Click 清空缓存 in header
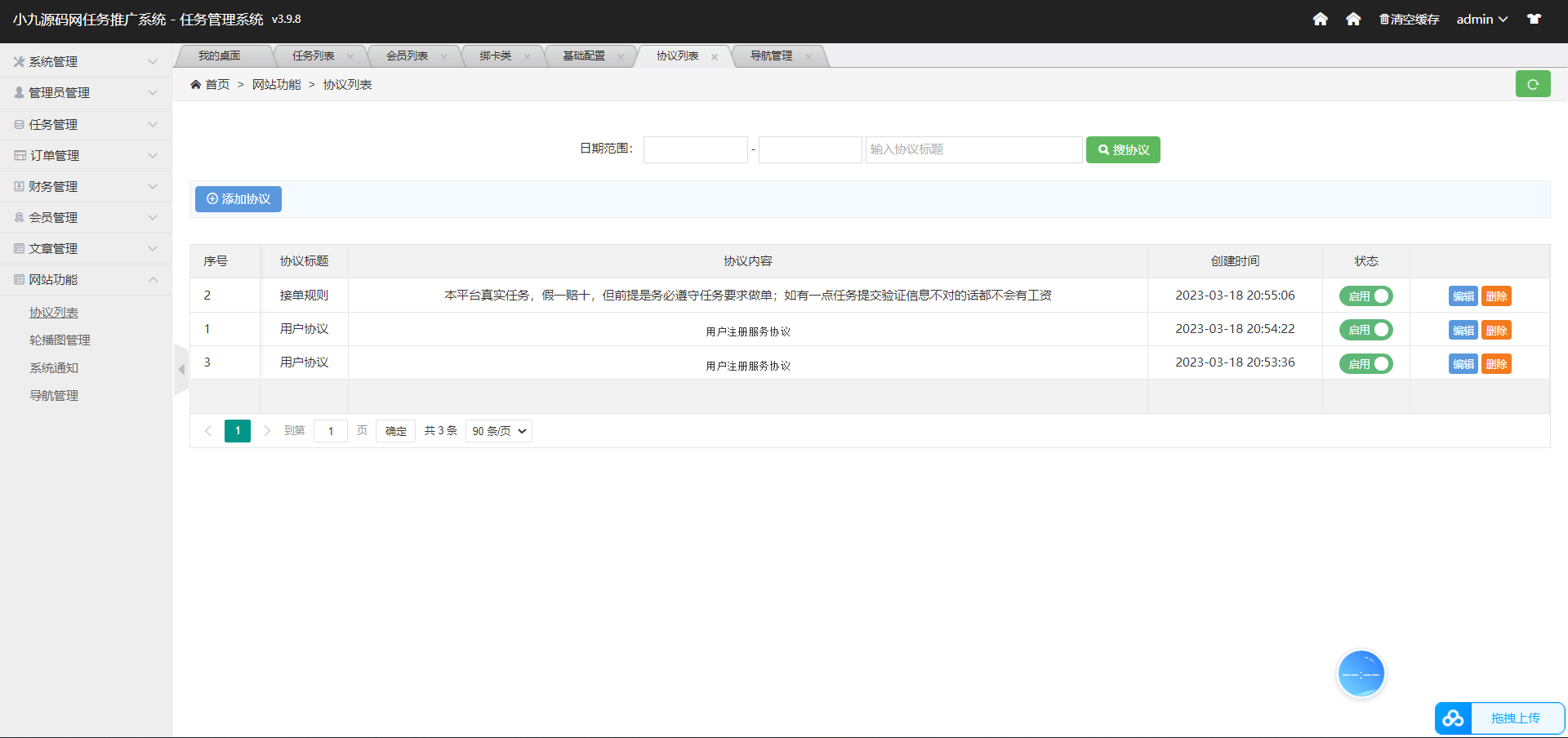The height and width of the screenshot is (738, 1568). click(1410, 19)
